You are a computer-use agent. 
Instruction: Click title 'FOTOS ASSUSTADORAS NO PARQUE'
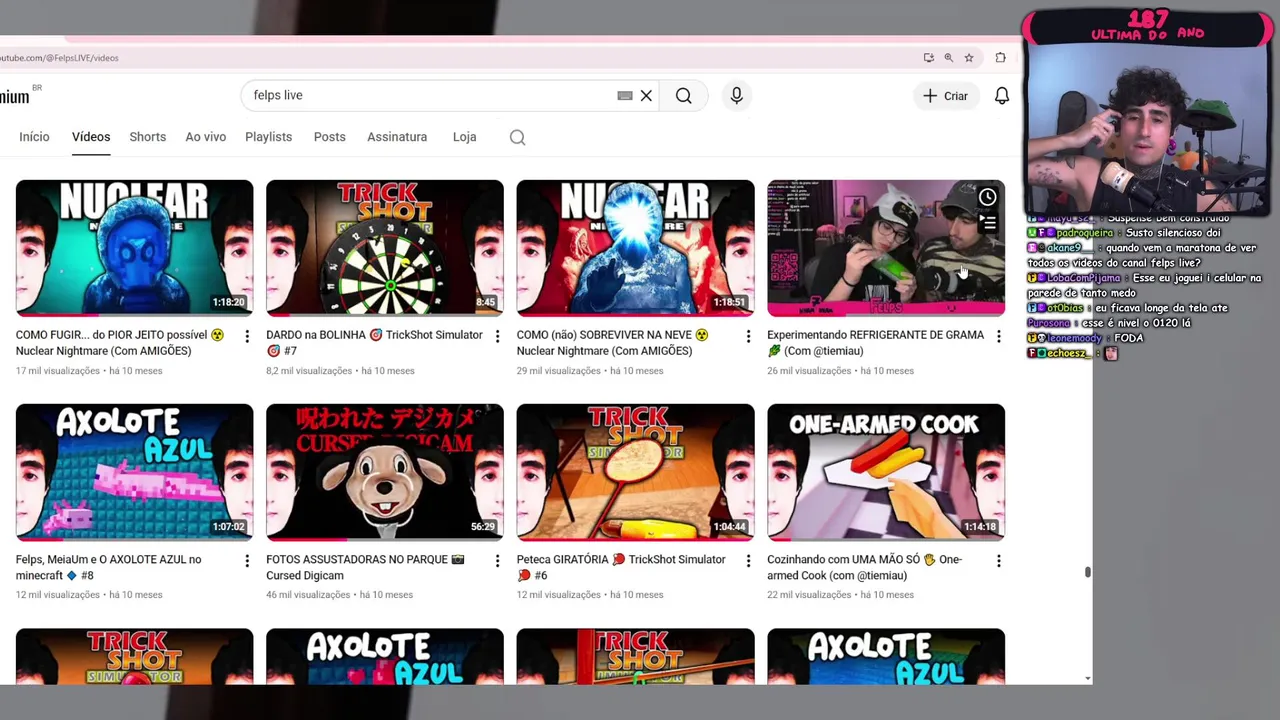(x=366, y=568)
